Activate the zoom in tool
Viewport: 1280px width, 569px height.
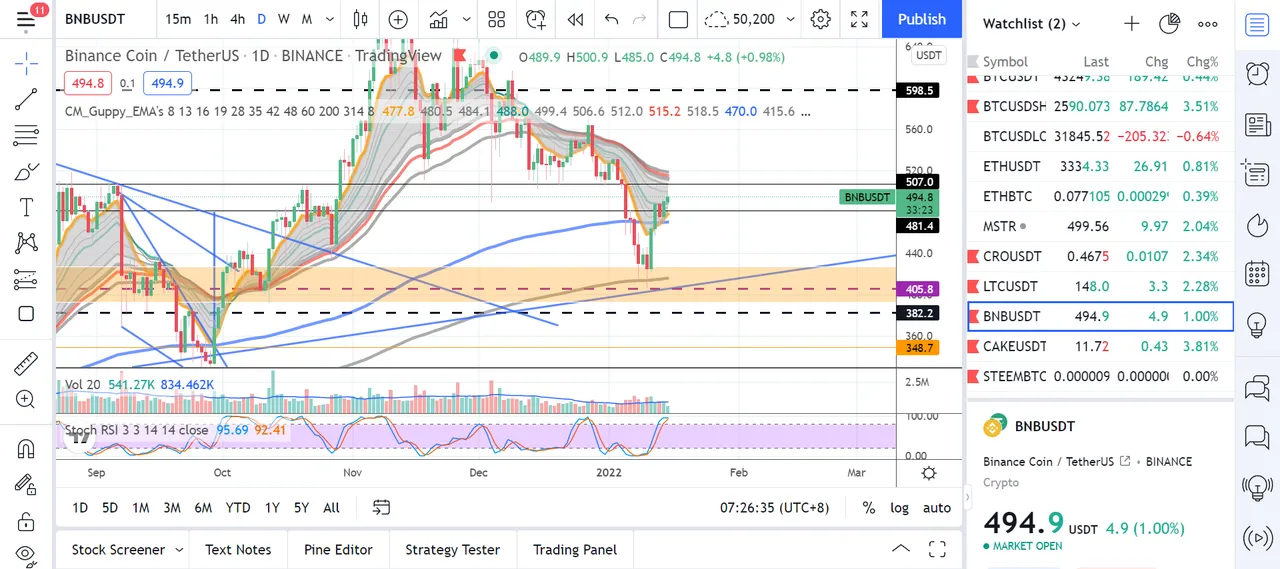[26, 399]
